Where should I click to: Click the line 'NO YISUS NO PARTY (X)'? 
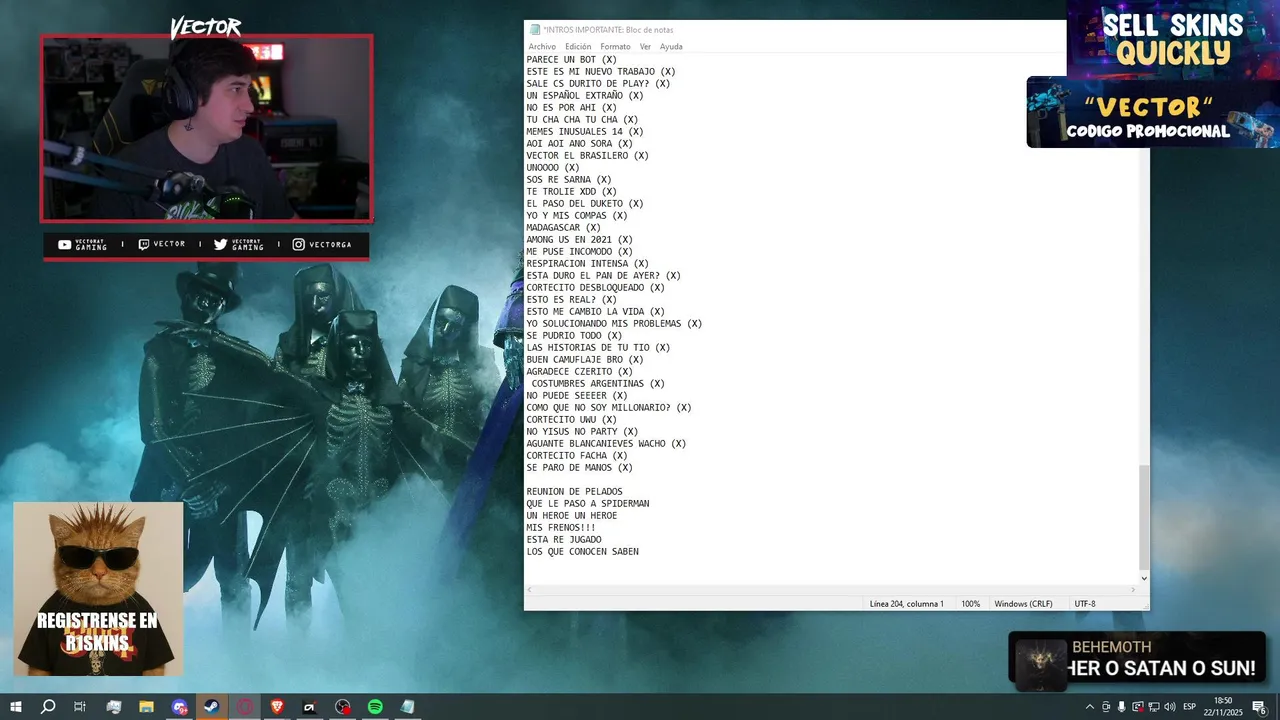(582, 432)
